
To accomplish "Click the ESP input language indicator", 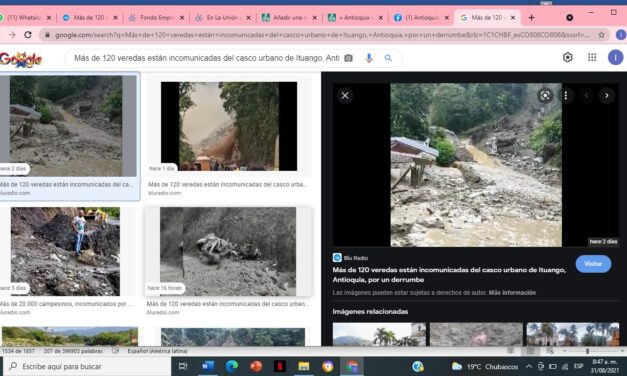I will click(x=578, y=366).
